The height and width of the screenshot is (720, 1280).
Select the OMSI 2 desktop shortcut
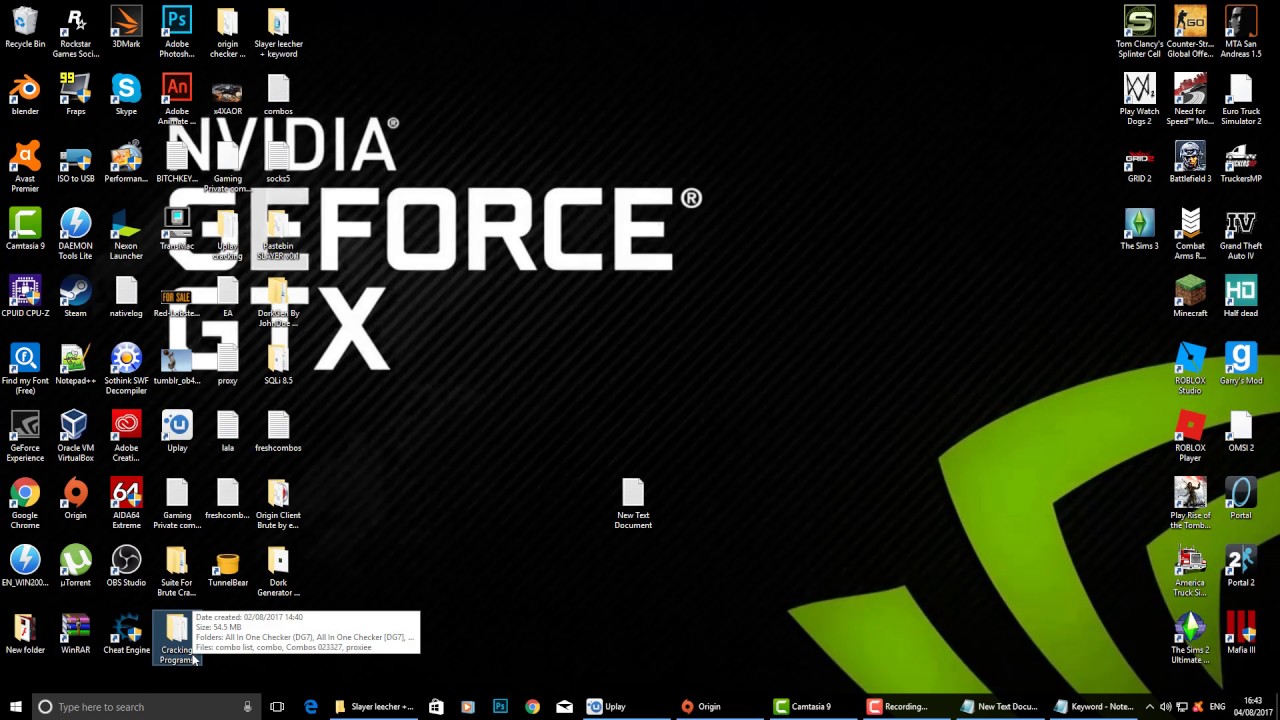point(1241,432)
